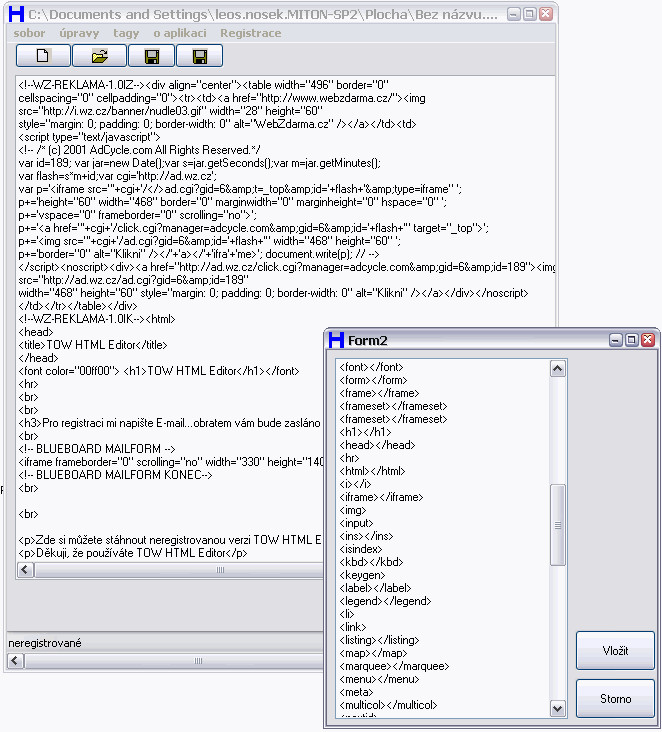This screenshot has height=732, width=662.
Task: Click the <script type="text/javascript"> line in editor
Action: pos(89,137)
